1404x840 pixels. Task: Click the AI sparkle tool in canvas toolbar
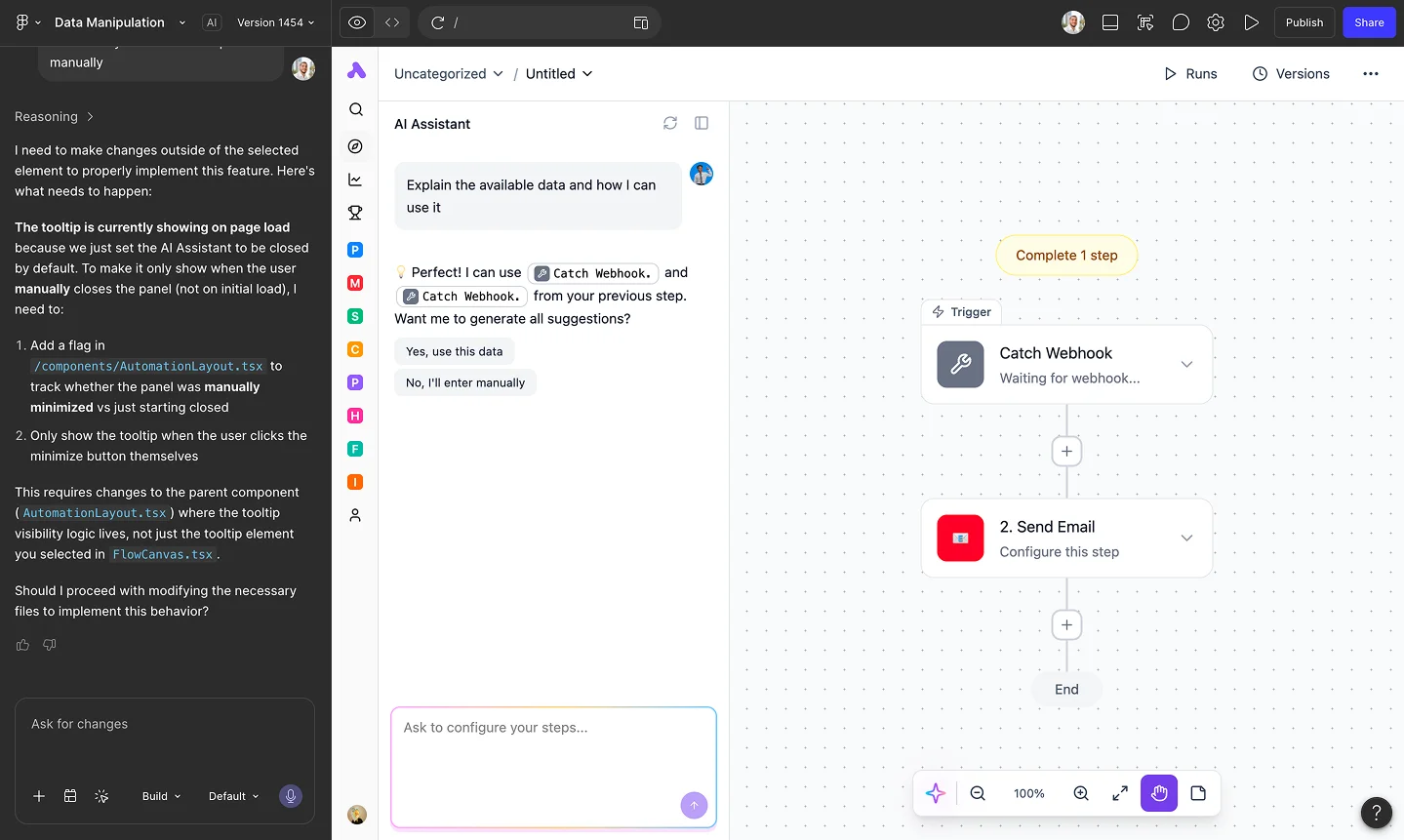click(x=936, y=793)
